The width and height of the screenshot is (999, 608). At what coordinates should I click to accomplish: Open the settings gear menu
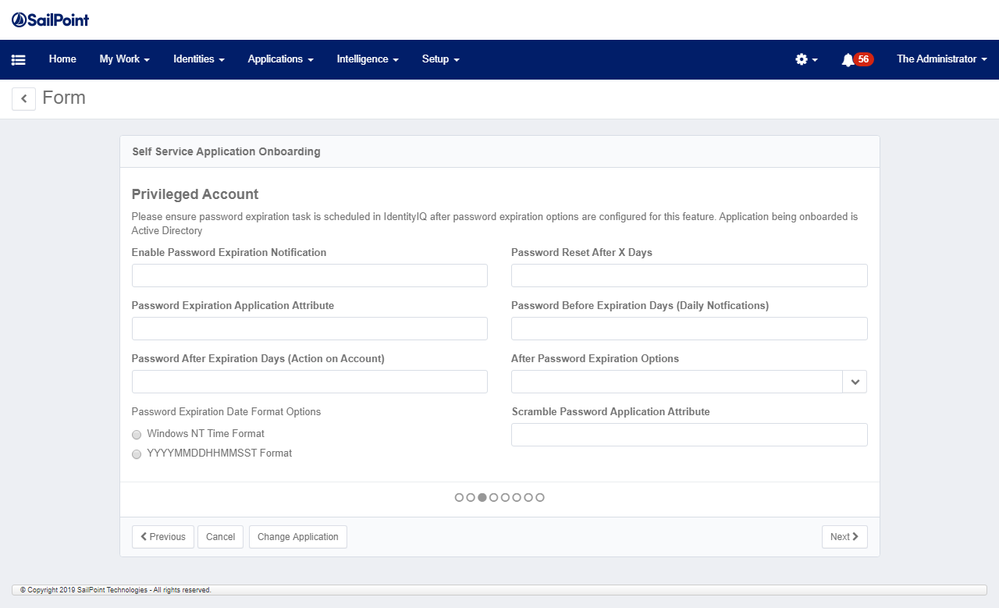[x=806, y=60]
